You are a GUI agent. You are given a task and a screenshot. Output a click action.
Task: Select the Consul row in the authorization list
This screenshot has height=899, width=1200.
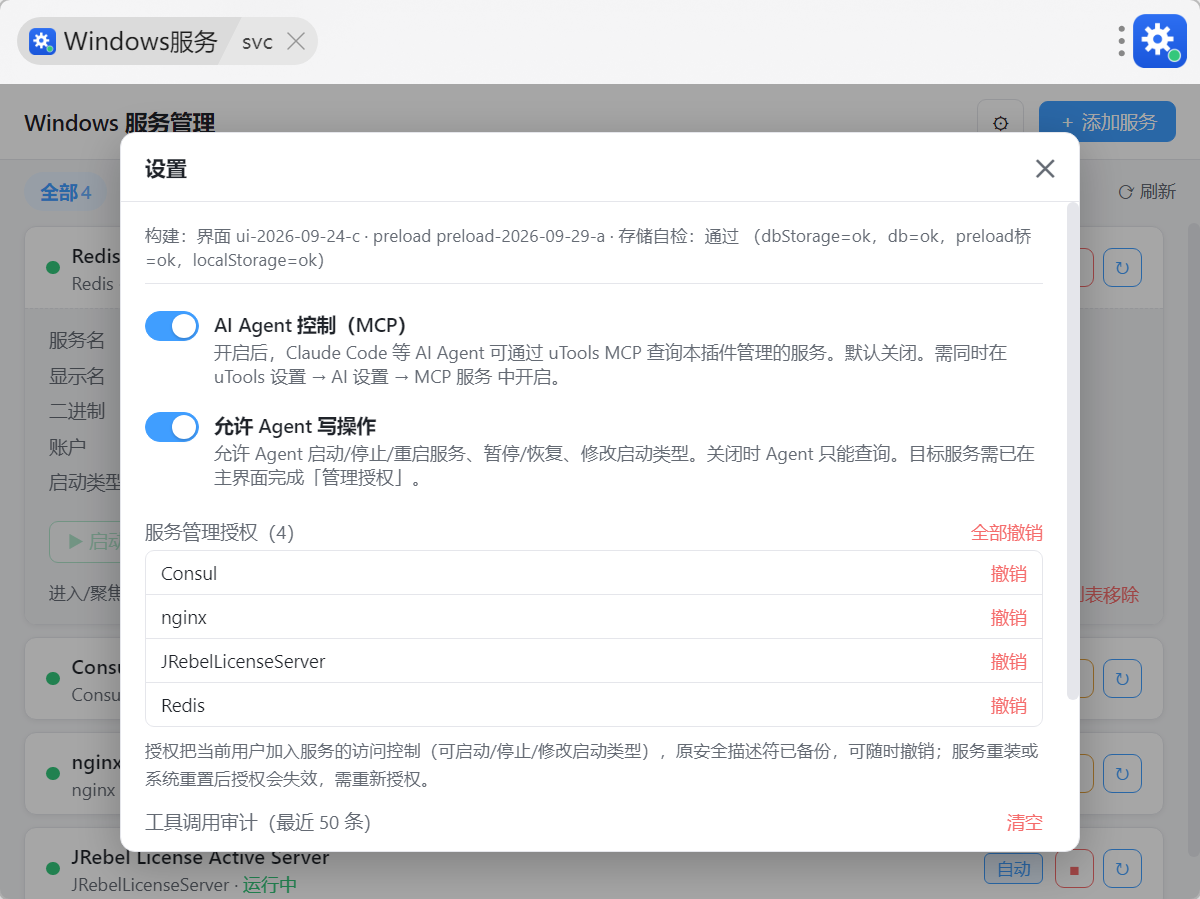click(x=594, y=573)
